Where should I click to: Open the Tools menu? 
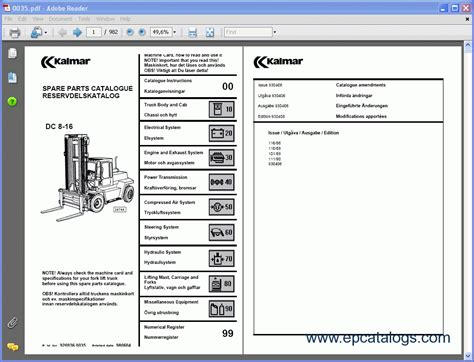[84, 19]
